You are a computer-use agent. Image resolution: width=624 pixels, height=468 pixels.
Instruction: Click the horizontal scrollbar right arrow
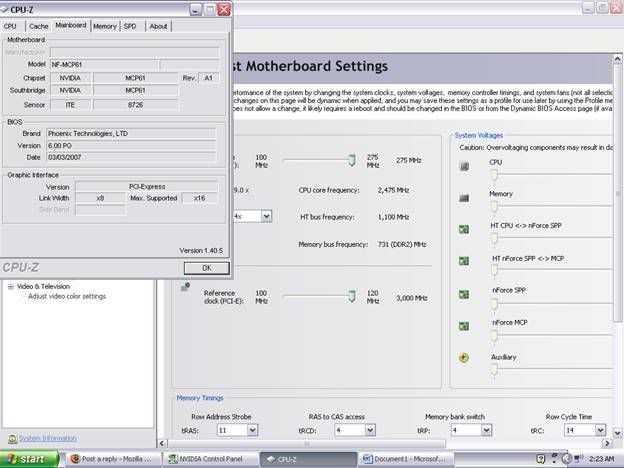606,443
